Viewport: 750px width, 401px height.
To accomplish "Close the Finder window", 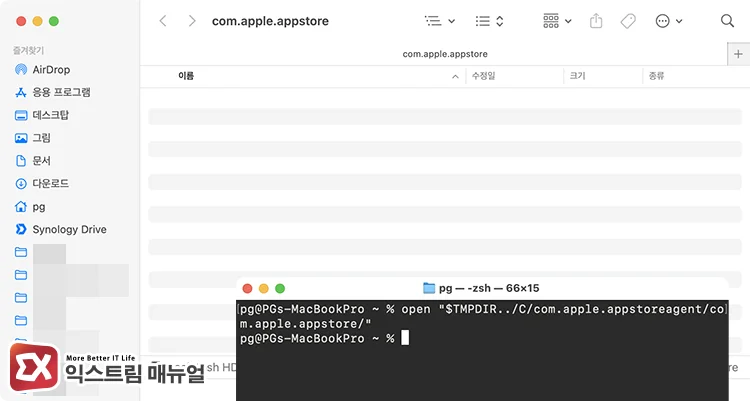I will pyautogui.click(x=21, y=21).
